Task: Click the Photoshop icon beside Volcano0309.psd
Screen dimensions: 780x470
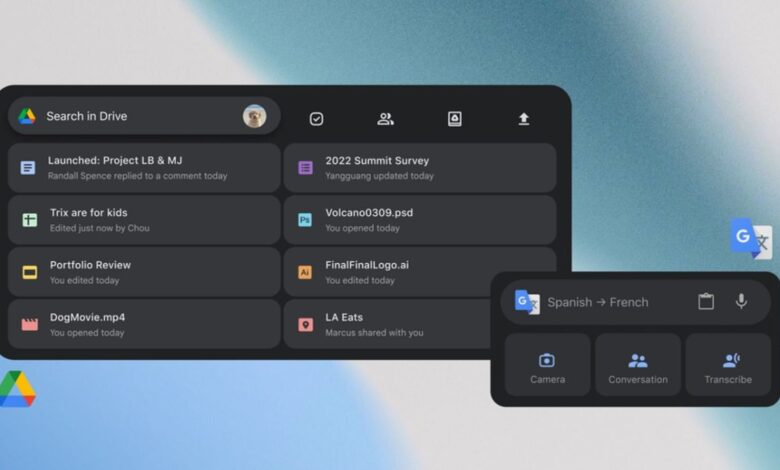Action: (x=305, y=220)
